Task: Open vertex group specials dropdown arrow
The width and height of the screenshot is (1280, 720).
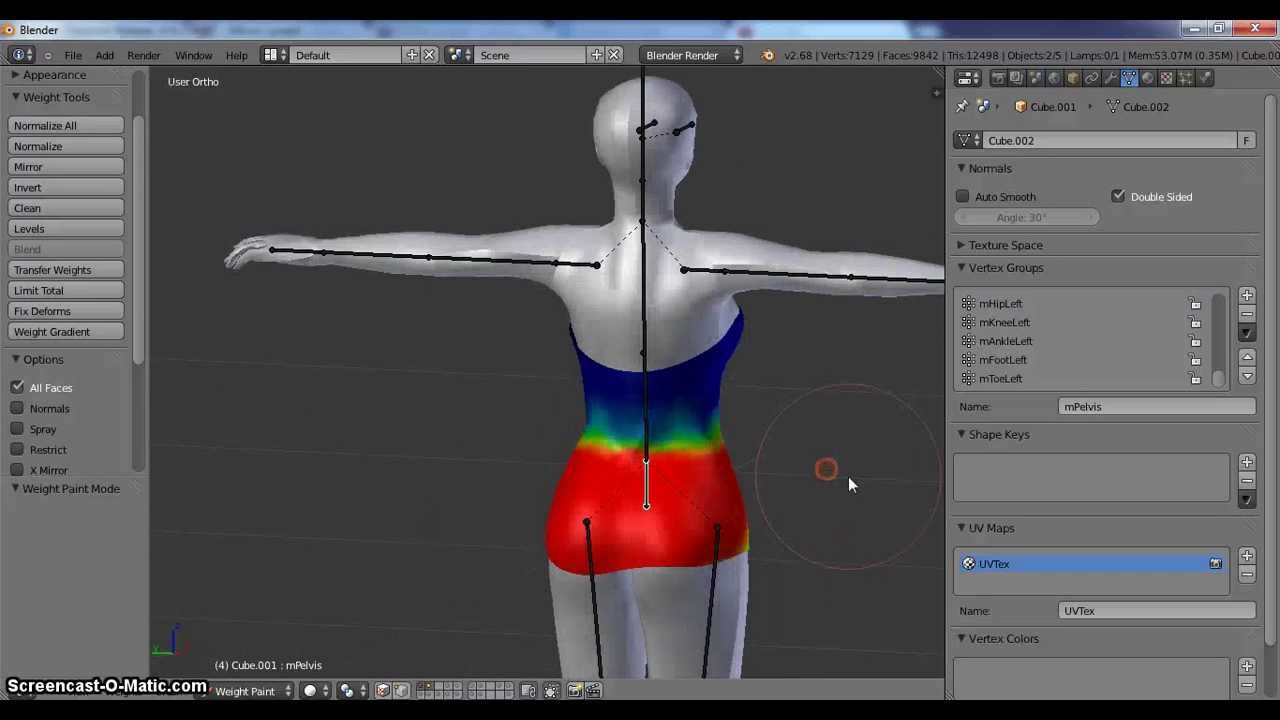Action: [x=1247, y=333]
